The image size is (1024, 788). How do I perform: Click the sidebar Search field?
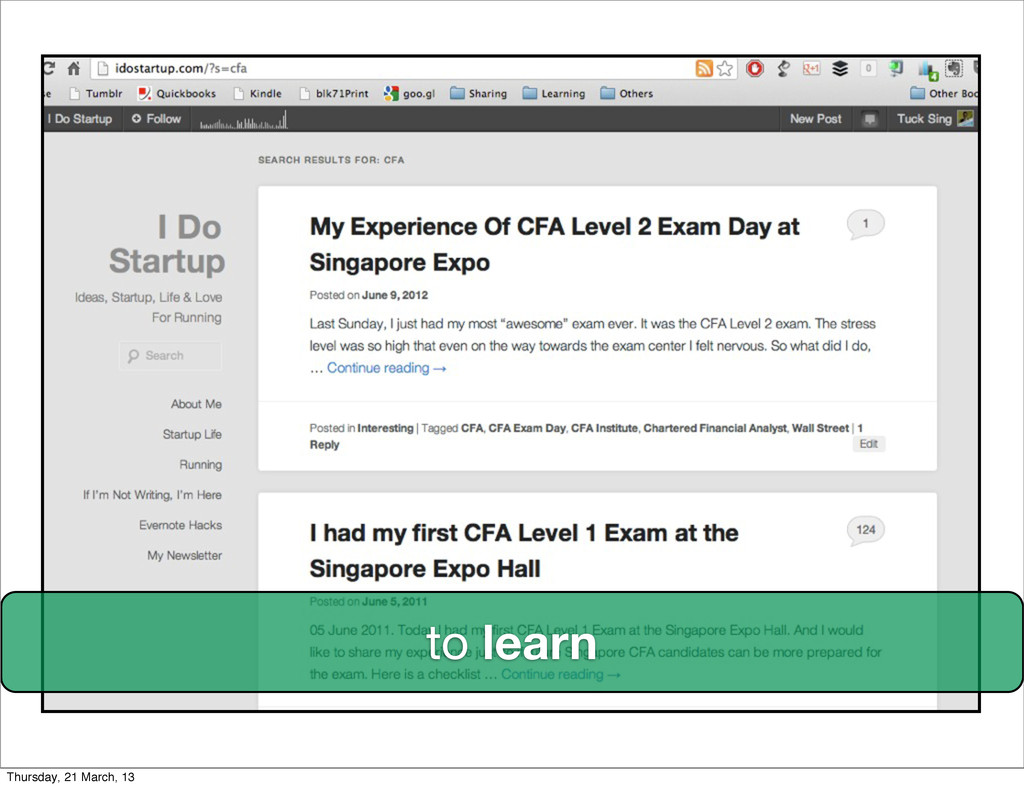[171, 355]
